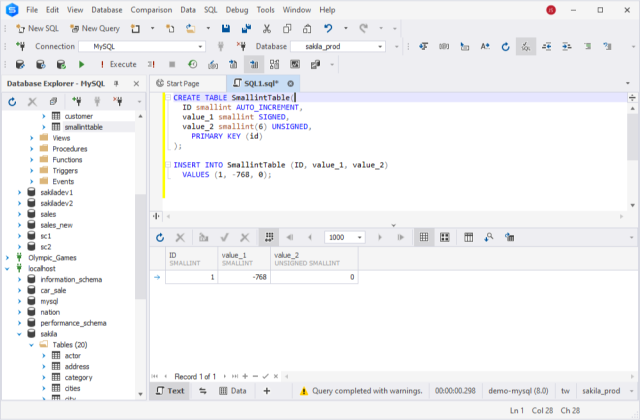This screenshot has width=640, height=420.
Task: Select the information_schema database node
Action: [x=70, y=279]
